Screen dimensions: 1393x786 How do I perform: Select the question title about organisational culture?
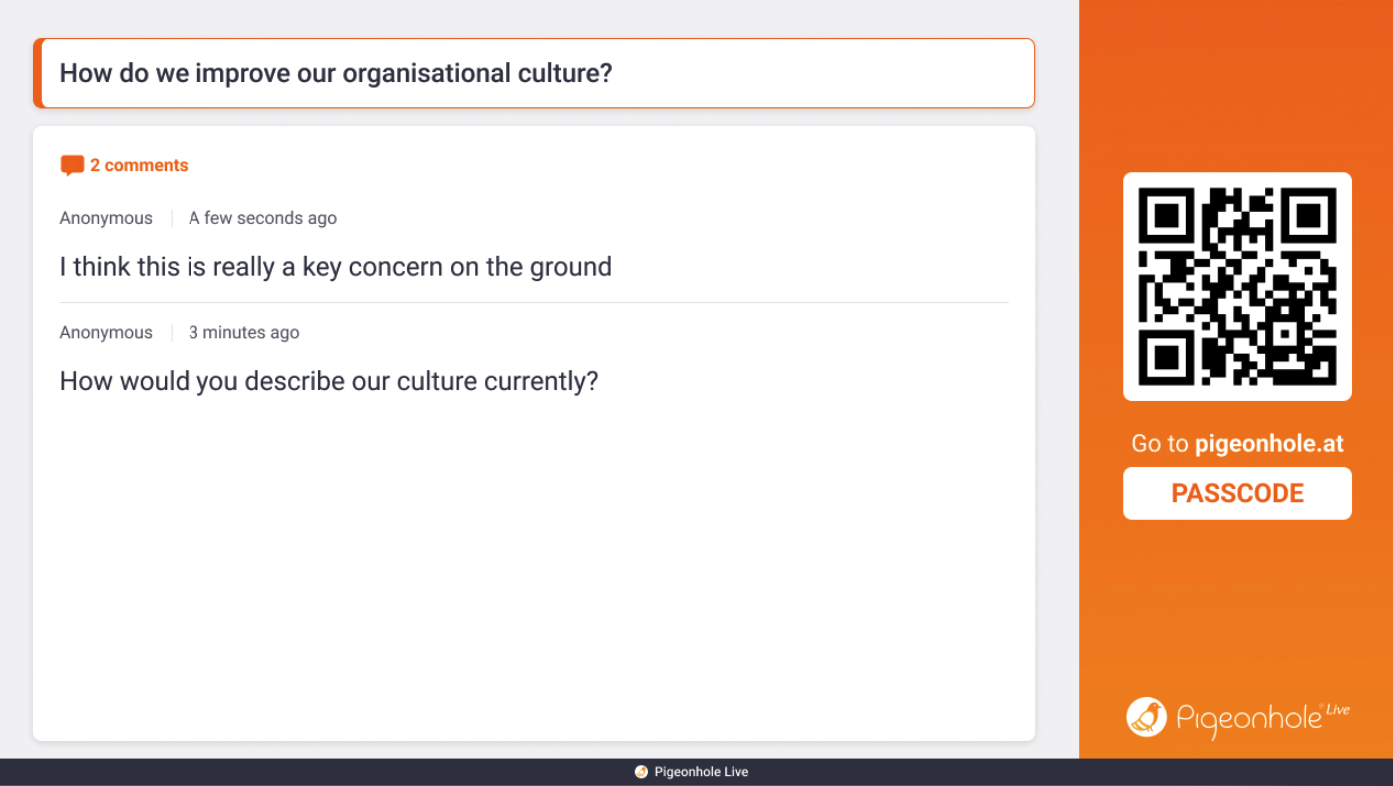[x=336, y=73]
